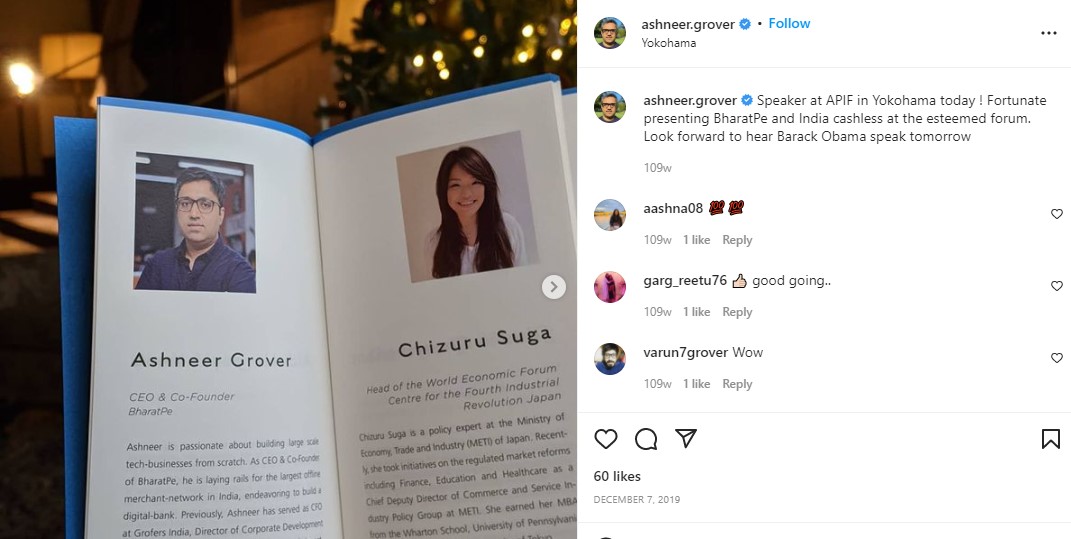
Task: Click the posted book photo
Action: [288, 269]
